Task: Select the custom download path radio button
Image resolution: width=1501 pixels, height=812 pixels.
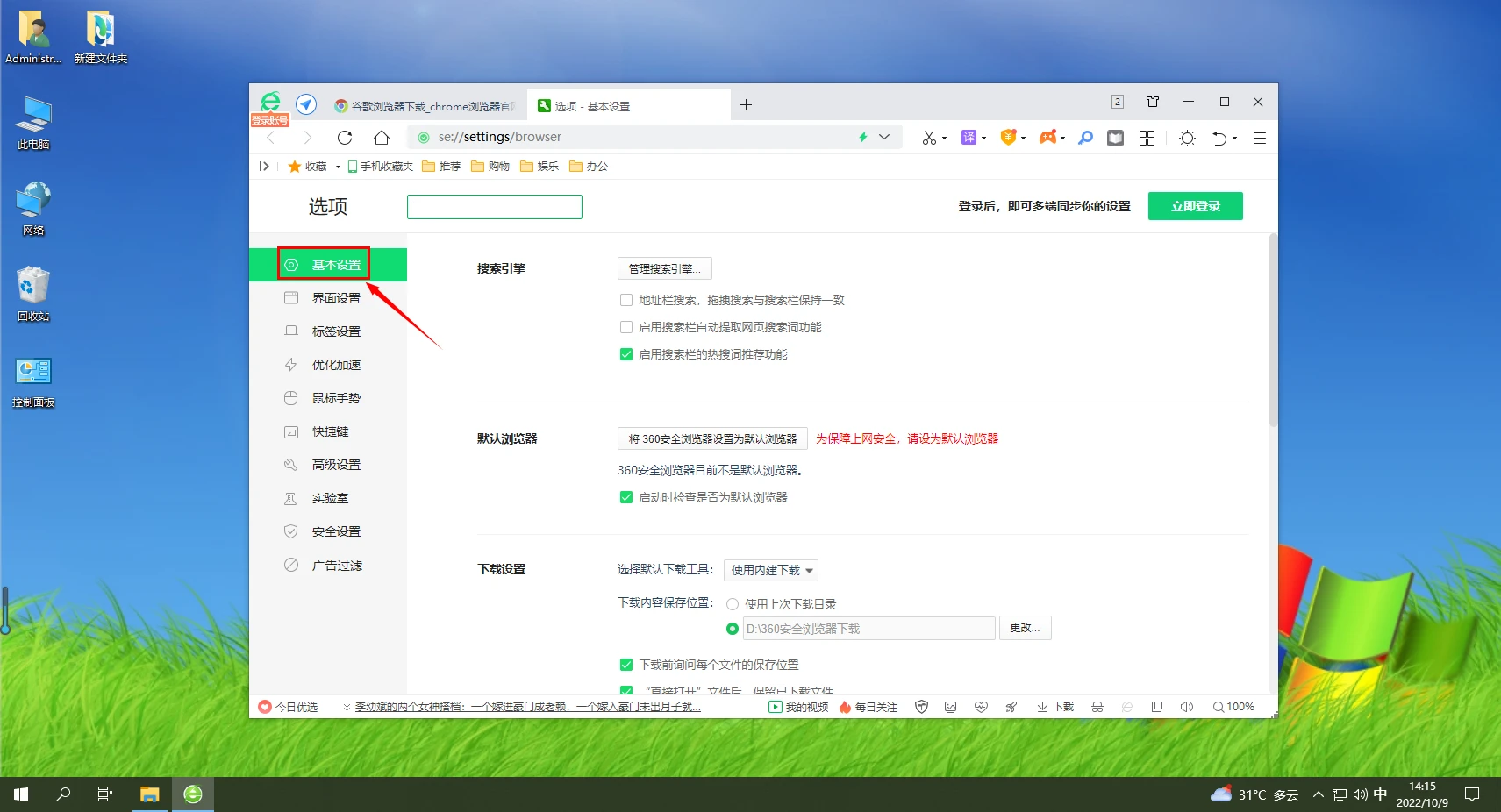Action: click(733, 629)
